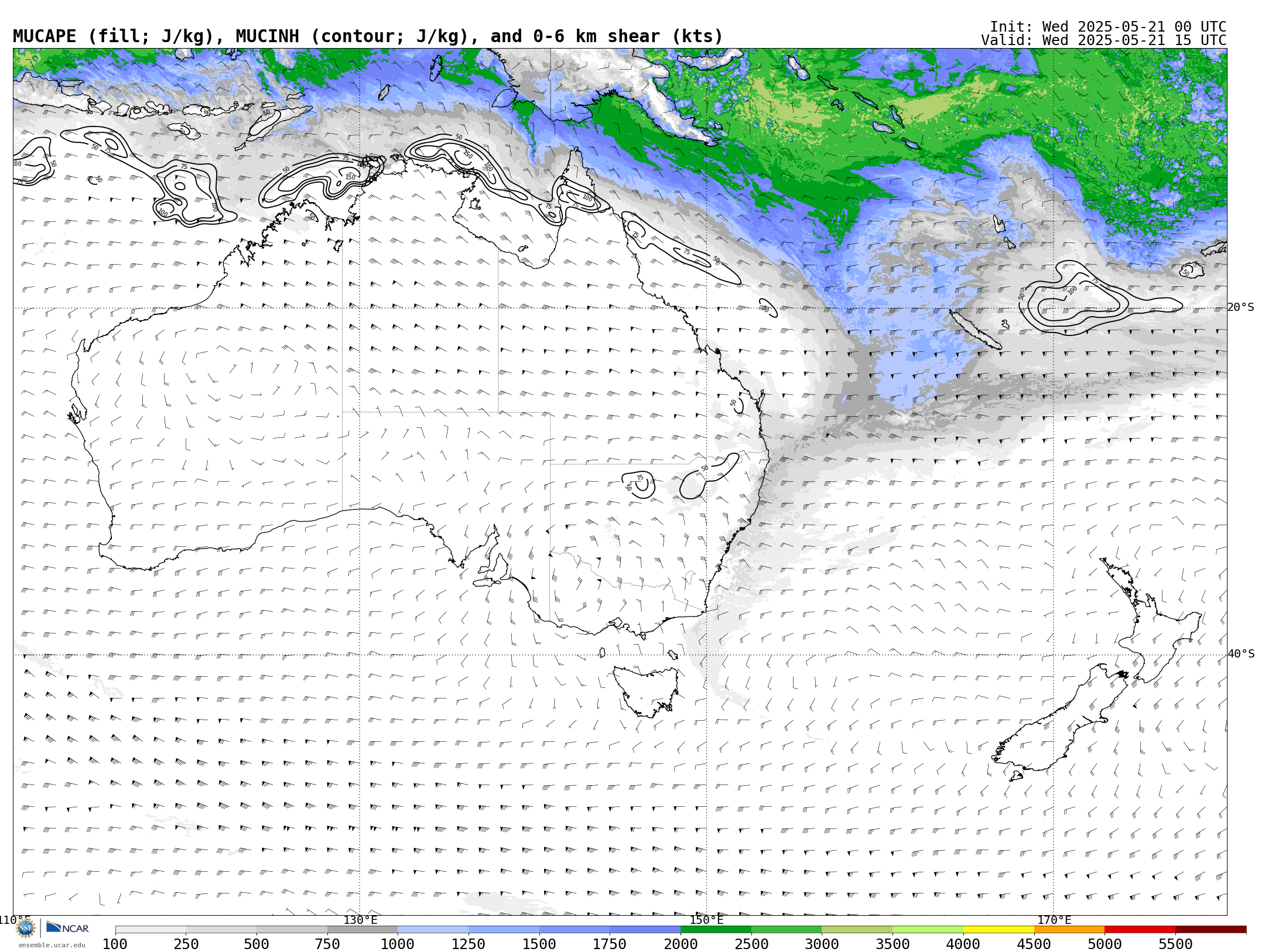1265x952 pixels.
Task: Pick the gray 250–500 colorbar swatch
Action: 221,930
